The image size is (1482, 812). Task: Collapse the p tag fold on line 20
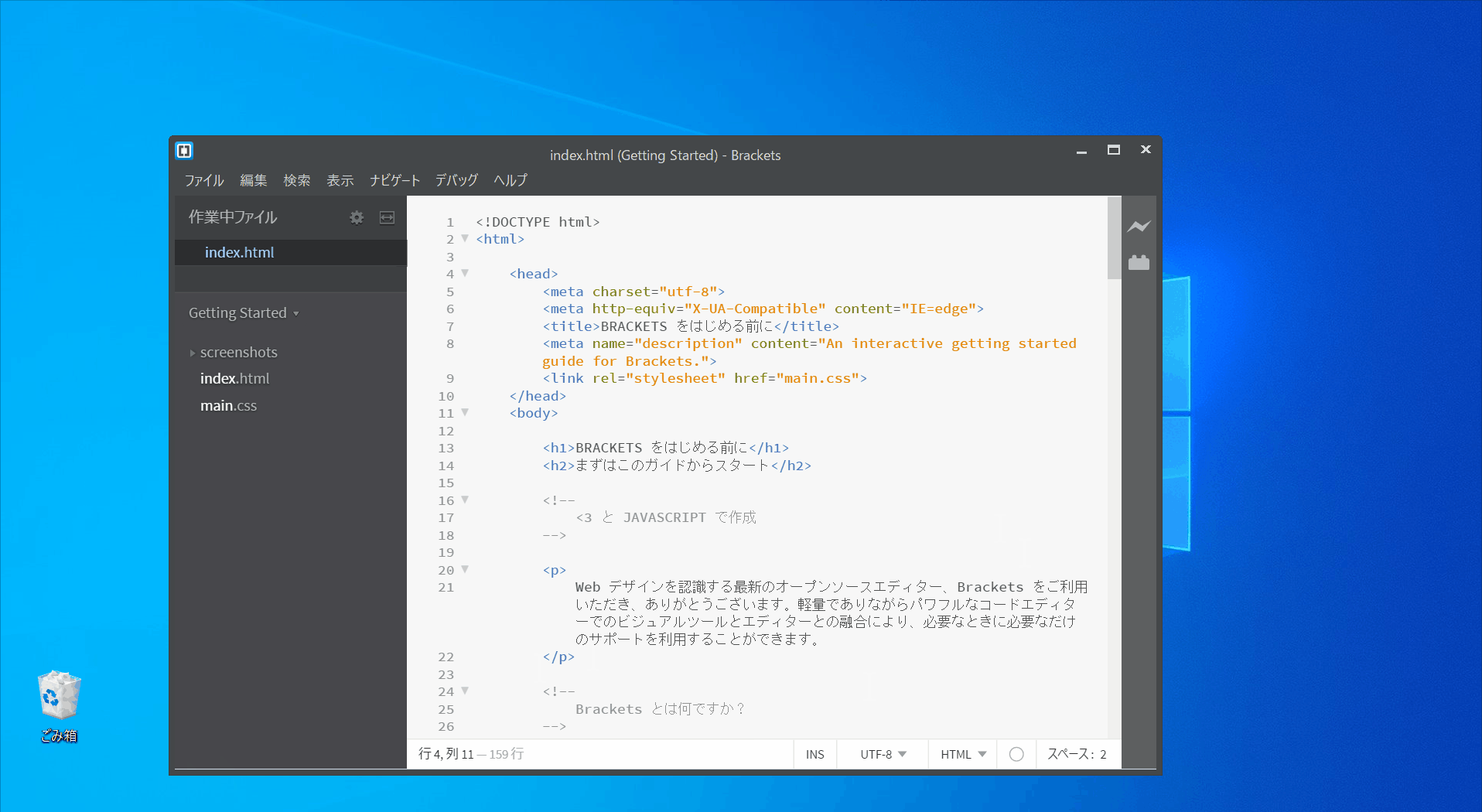tap(465, 569)
